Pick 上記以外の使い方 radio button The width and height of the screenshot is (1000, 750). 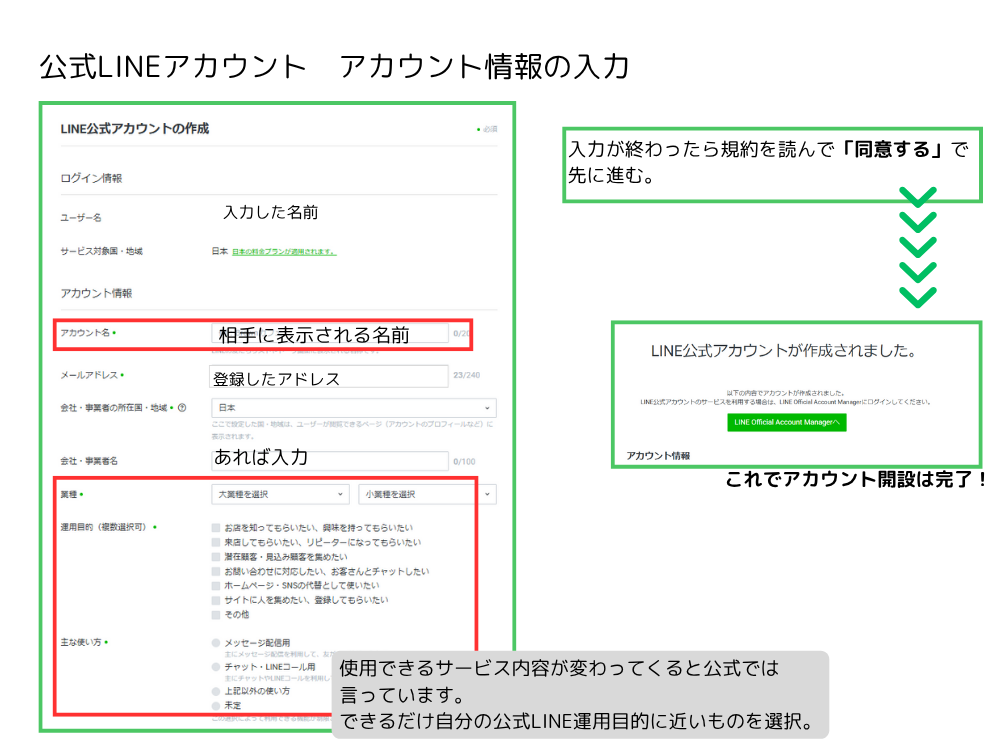pos(216,691)
